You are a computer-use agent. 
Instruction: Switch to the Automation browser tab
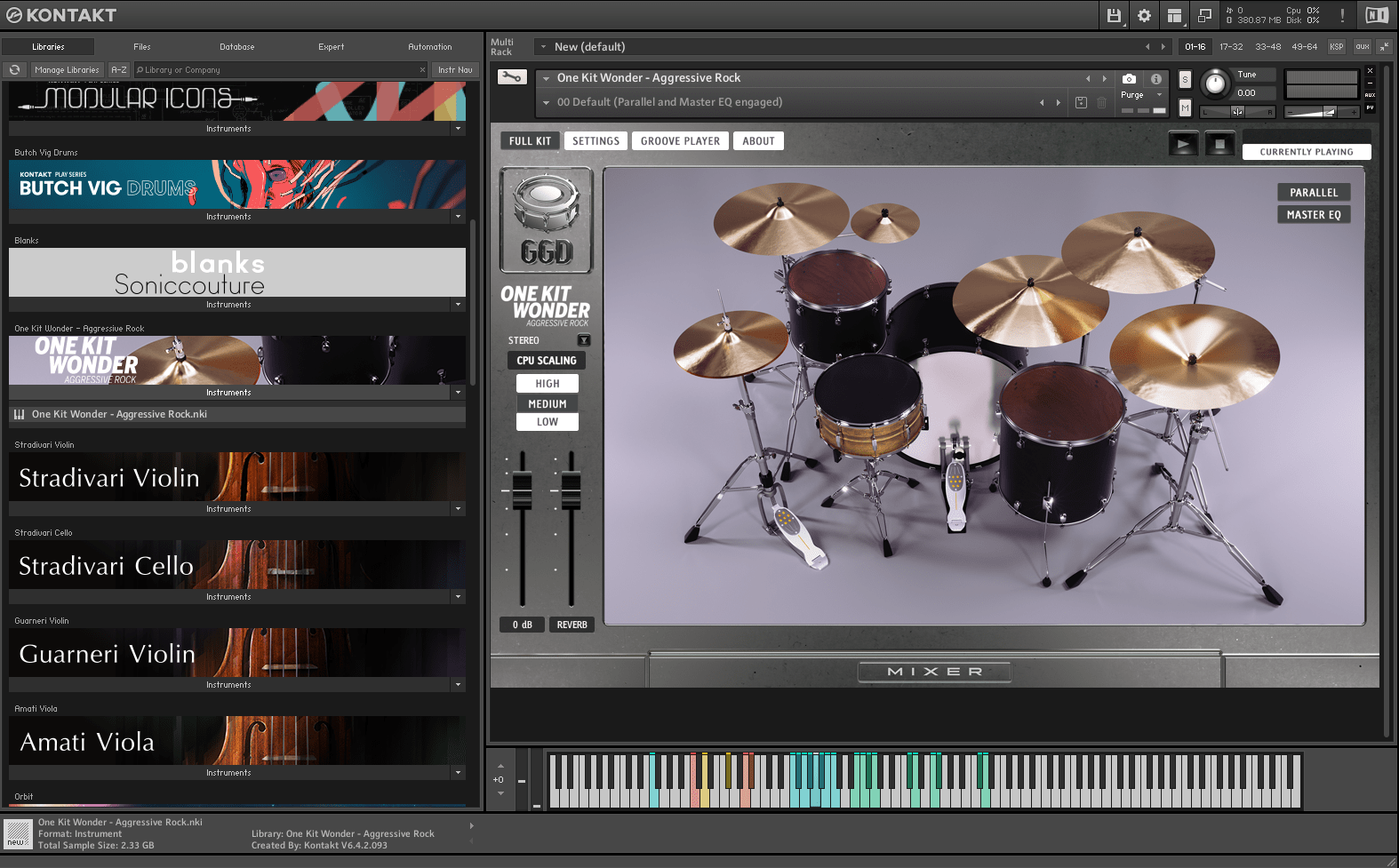click(x=430, y=46)
